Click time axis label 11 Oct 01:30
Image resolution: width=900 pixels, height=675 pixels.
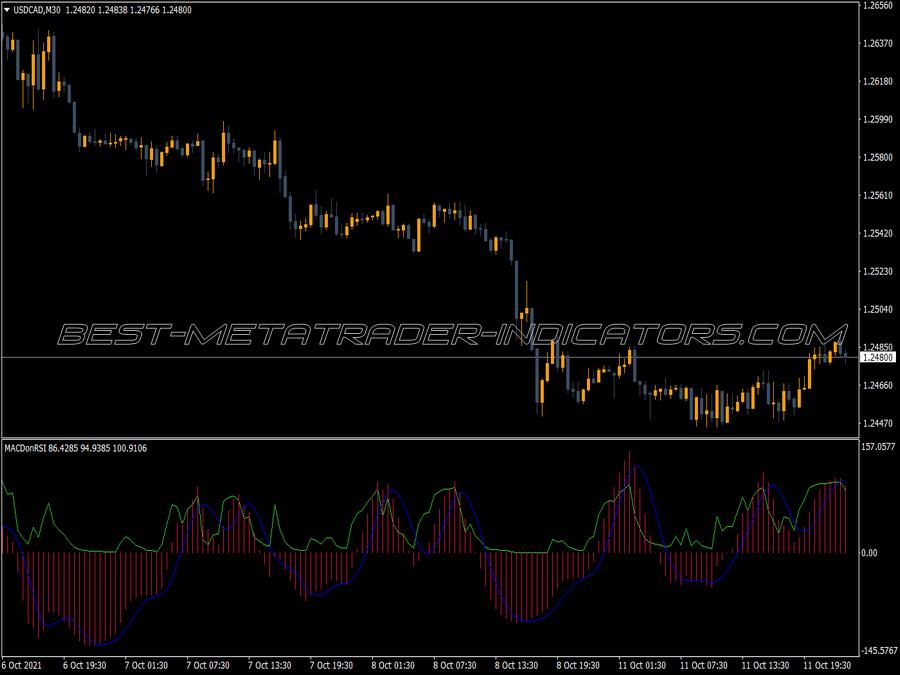coord(642,666)
